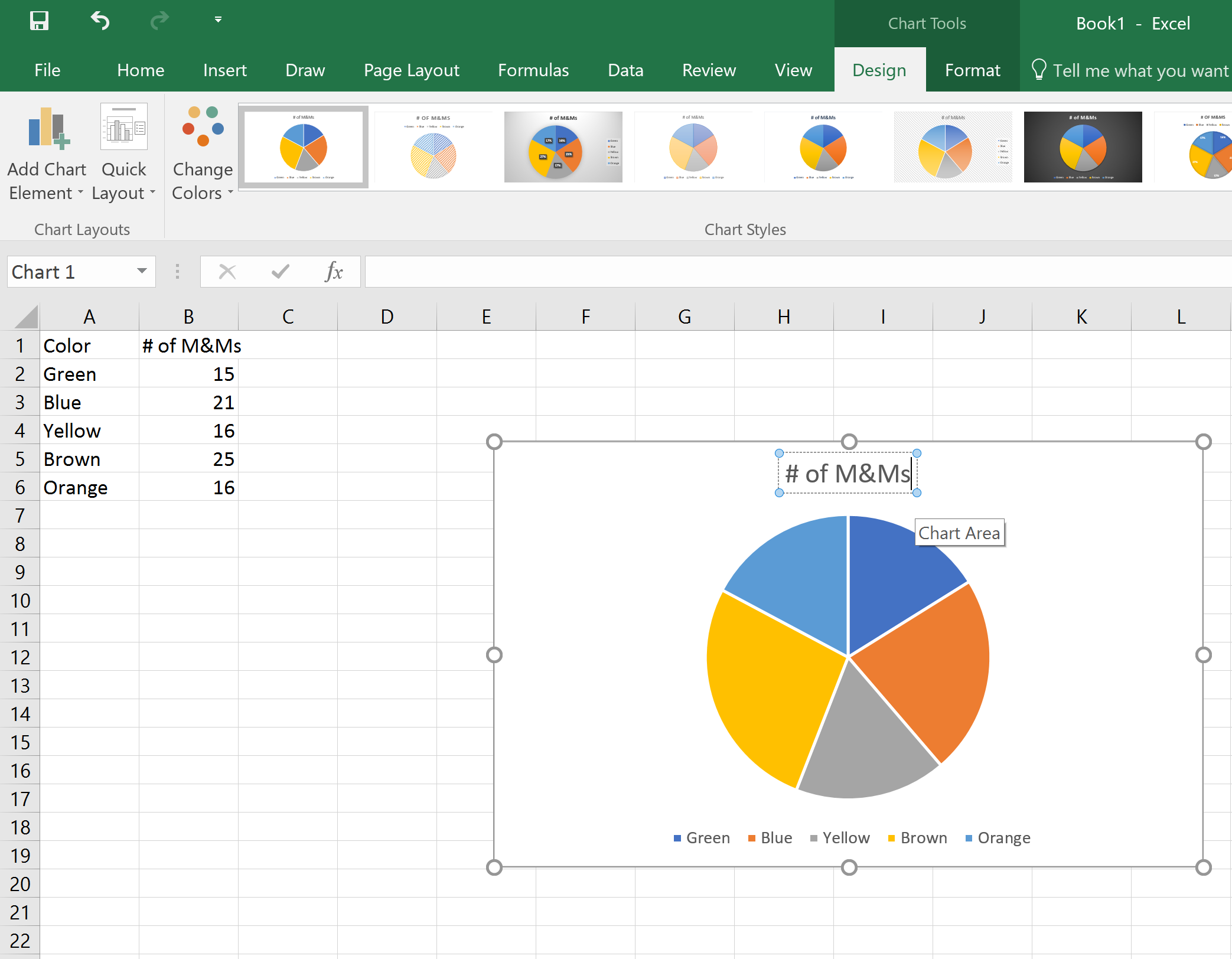Viewport: 1232px width, 959px height.
Task: Click the formula bar Cancel X icon
Action: [227, 272]
